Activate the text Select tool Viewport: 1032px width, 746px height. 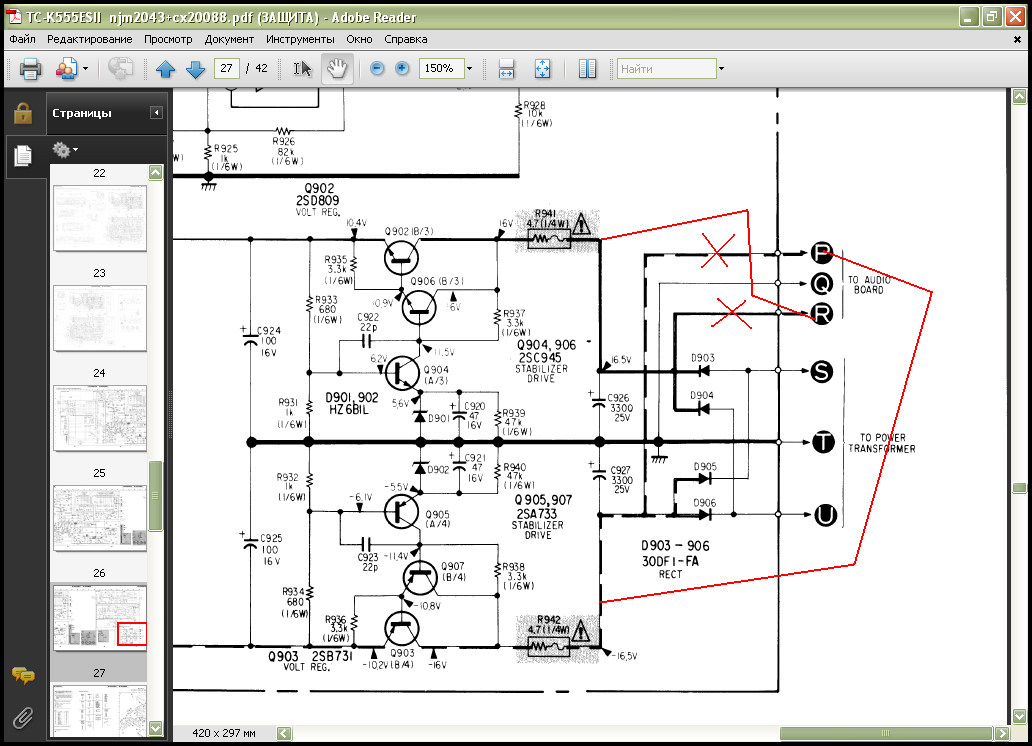(302, 69)
